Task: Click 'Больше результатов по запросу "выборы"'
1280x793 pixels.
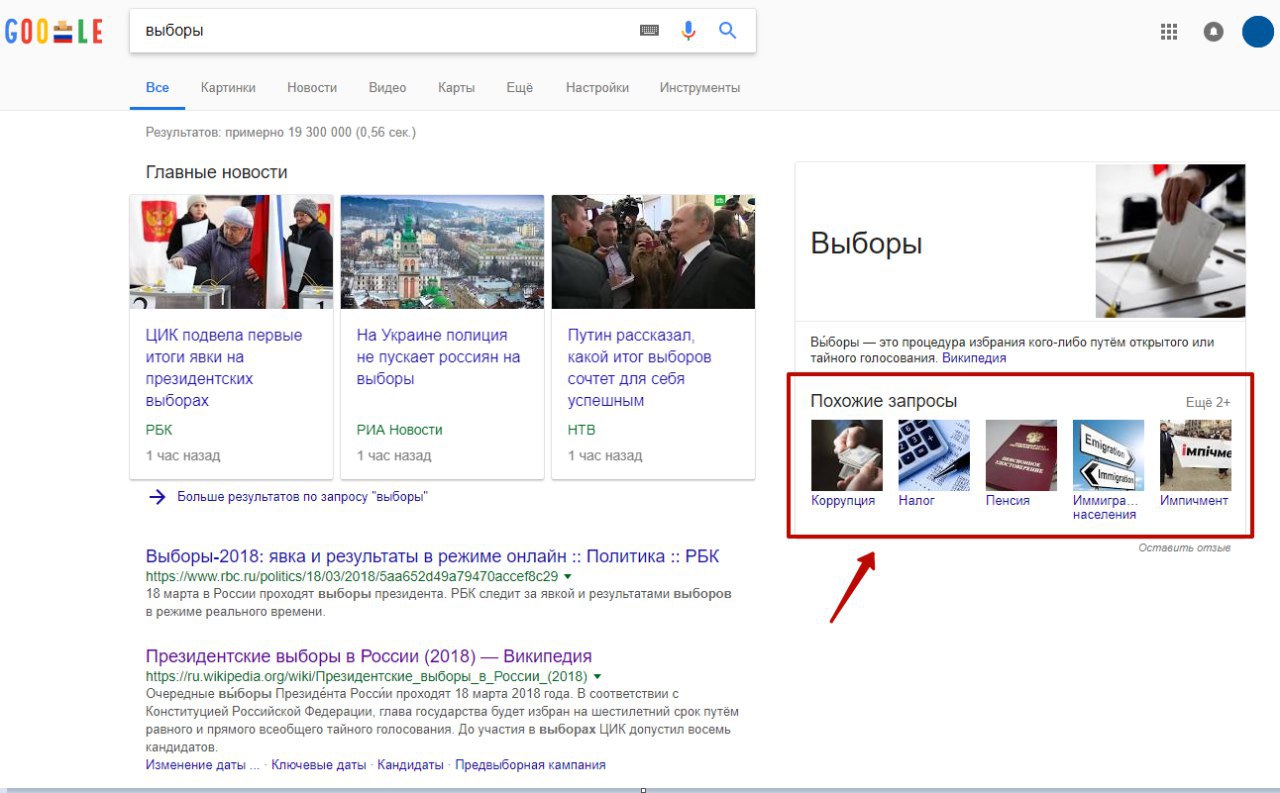Action: pyautogui.click(x=302, y=497)
